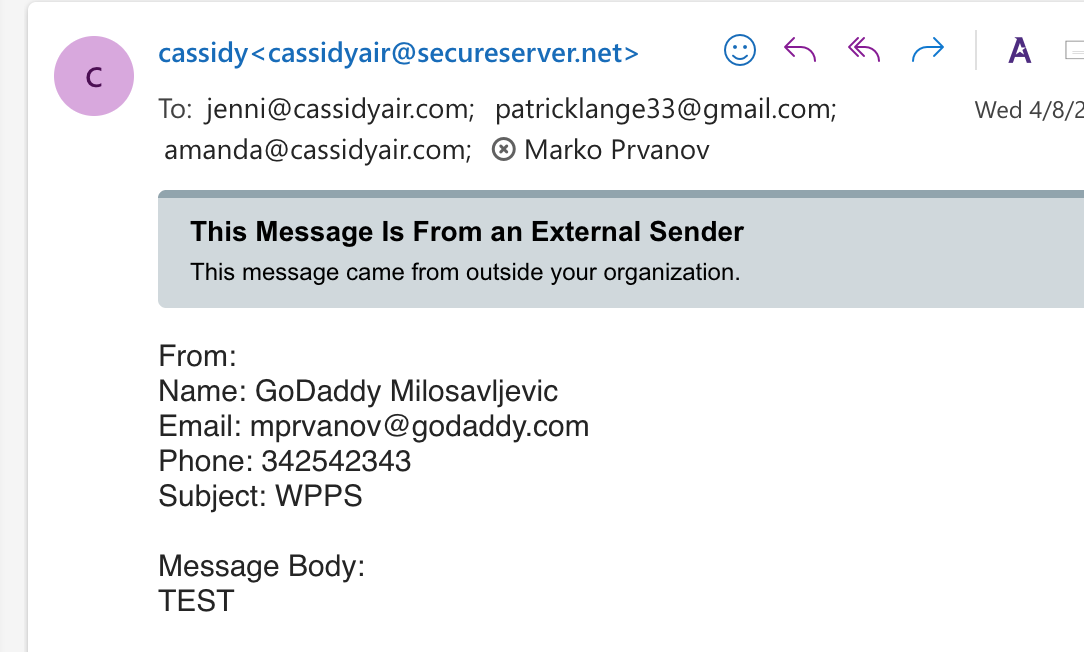The image size is (1084, 652).
Task: Forward this message with the arrow icon
Action: (x=928, y=50)
